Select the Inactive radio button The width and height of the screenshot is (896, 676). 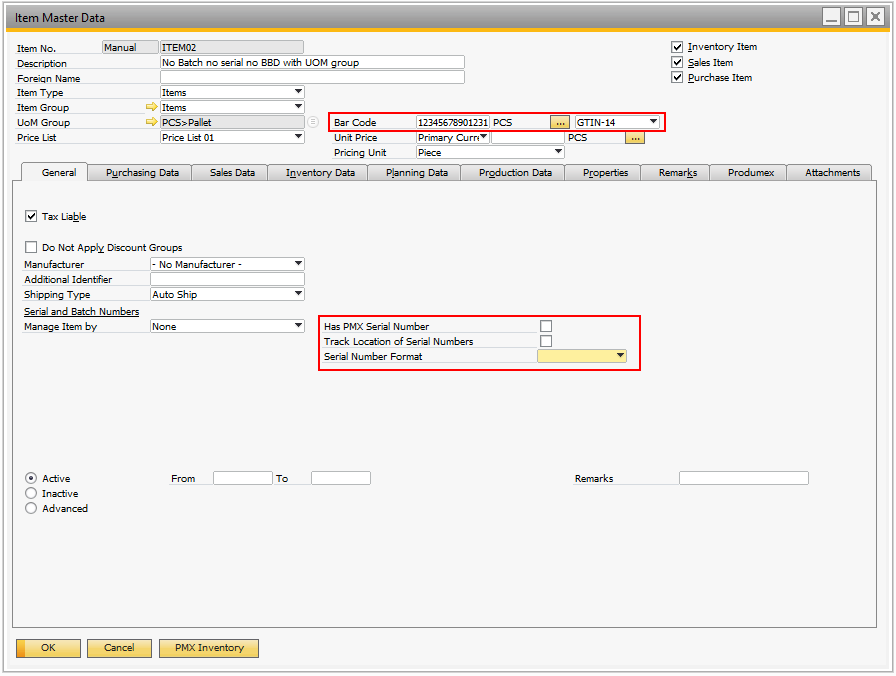31,493
